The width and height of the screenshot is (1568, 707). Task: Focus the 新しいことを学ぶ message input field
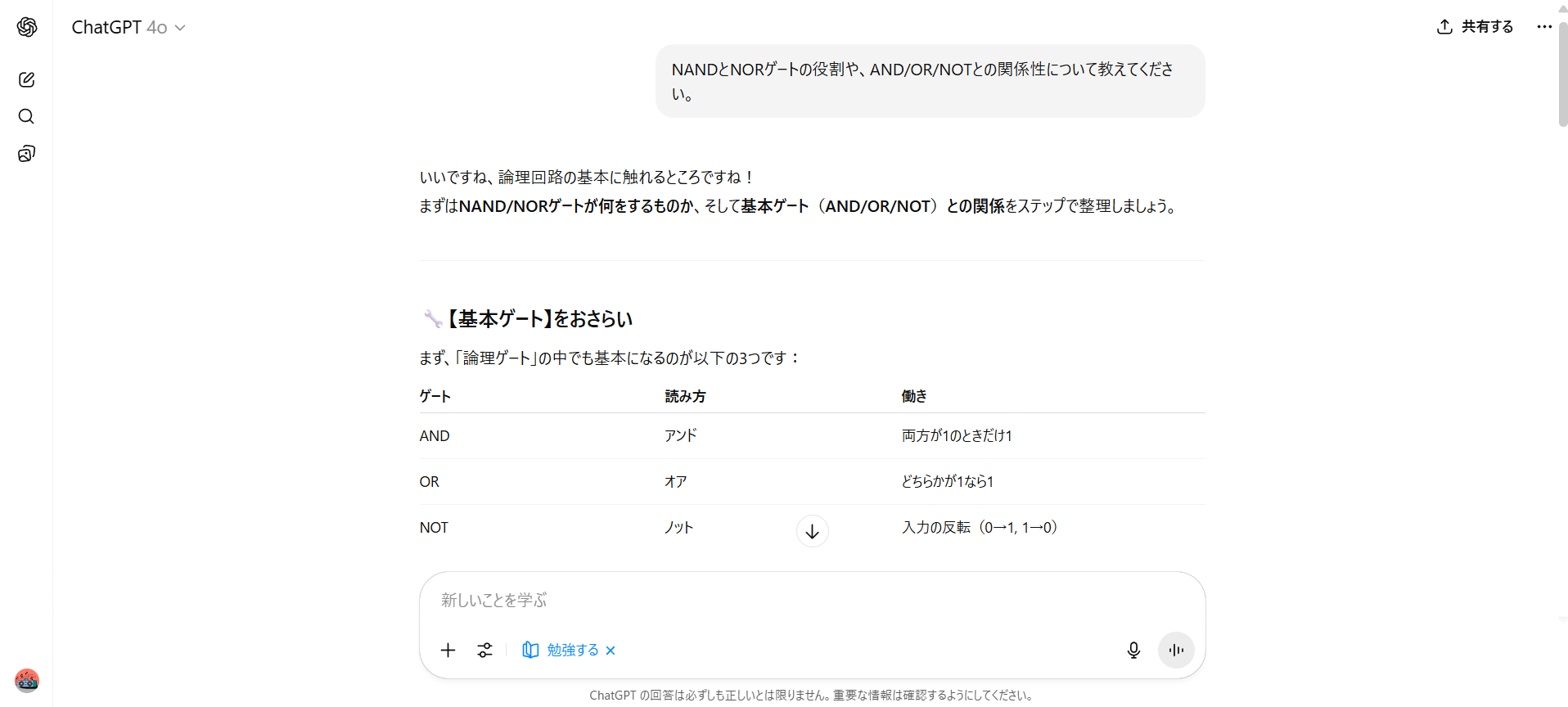coord(812,600)
